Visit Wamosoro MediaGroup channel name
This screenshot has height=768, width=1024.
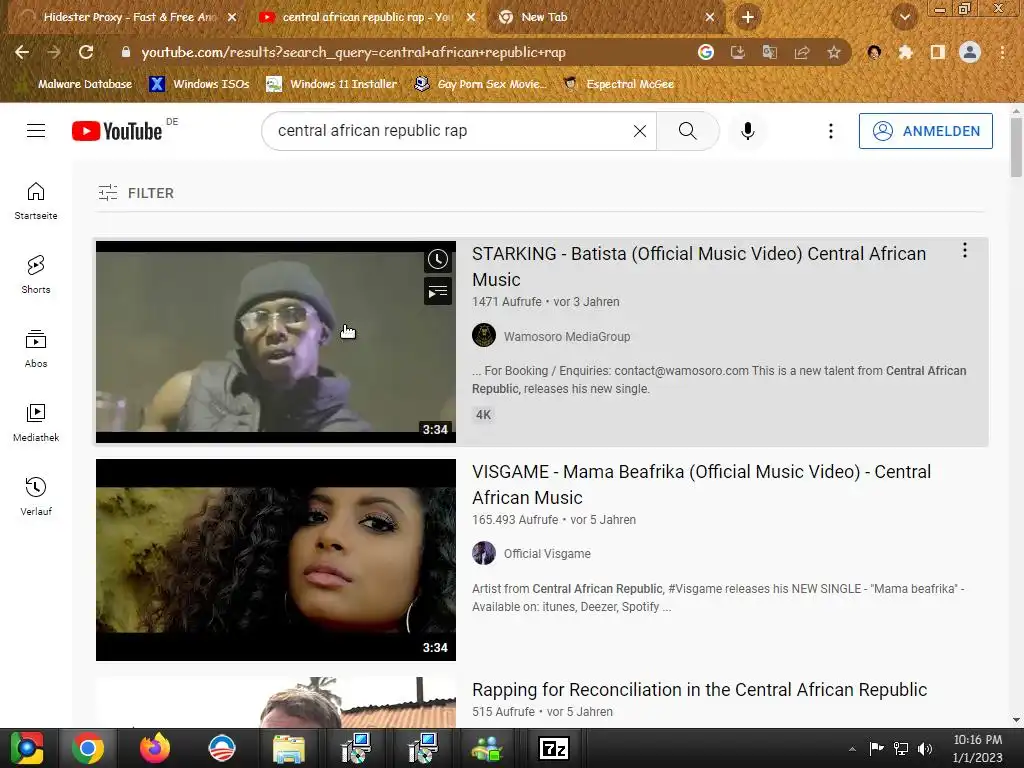coord(567,336)
